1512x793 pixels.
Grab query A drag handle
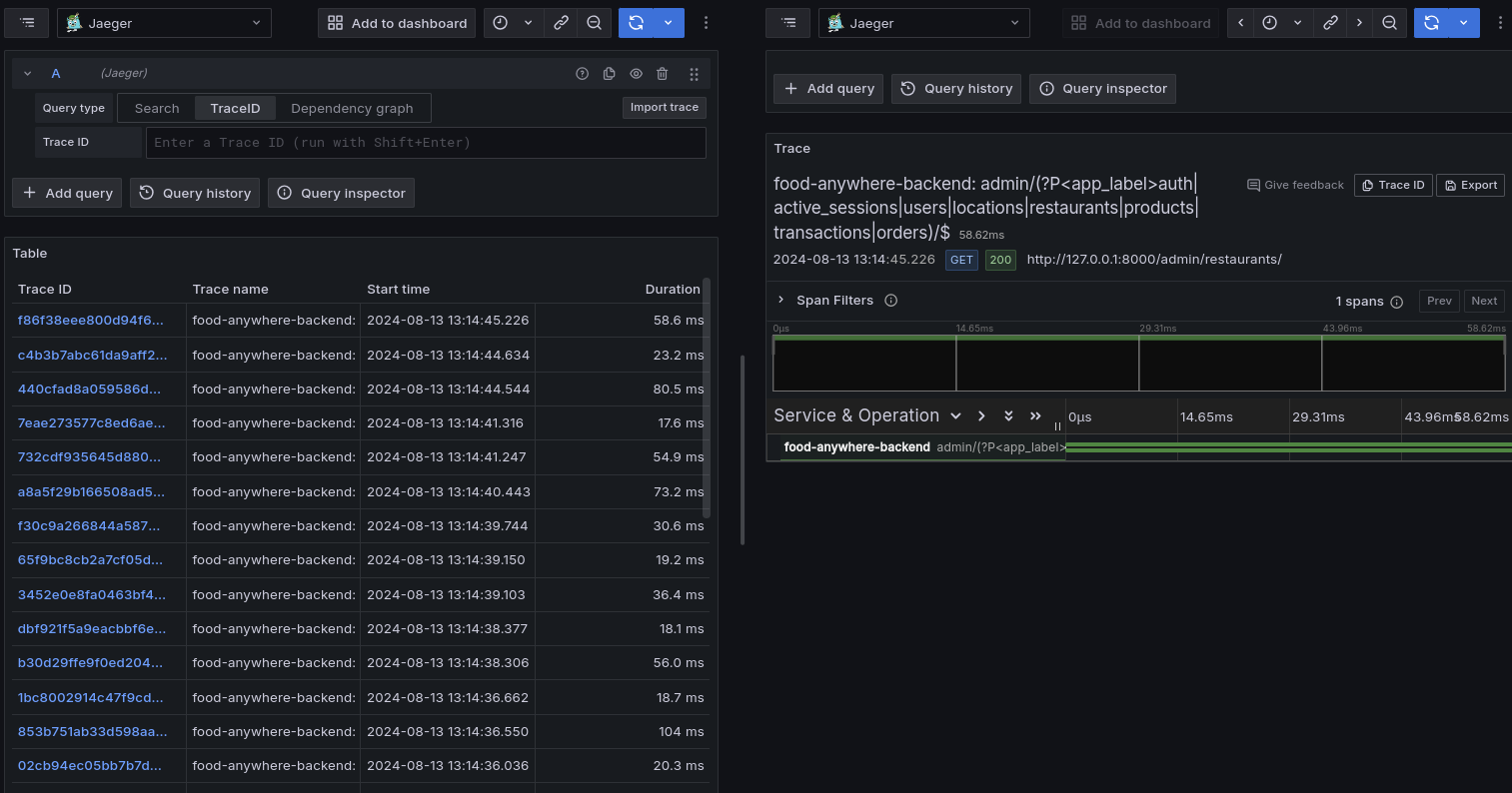695,74
